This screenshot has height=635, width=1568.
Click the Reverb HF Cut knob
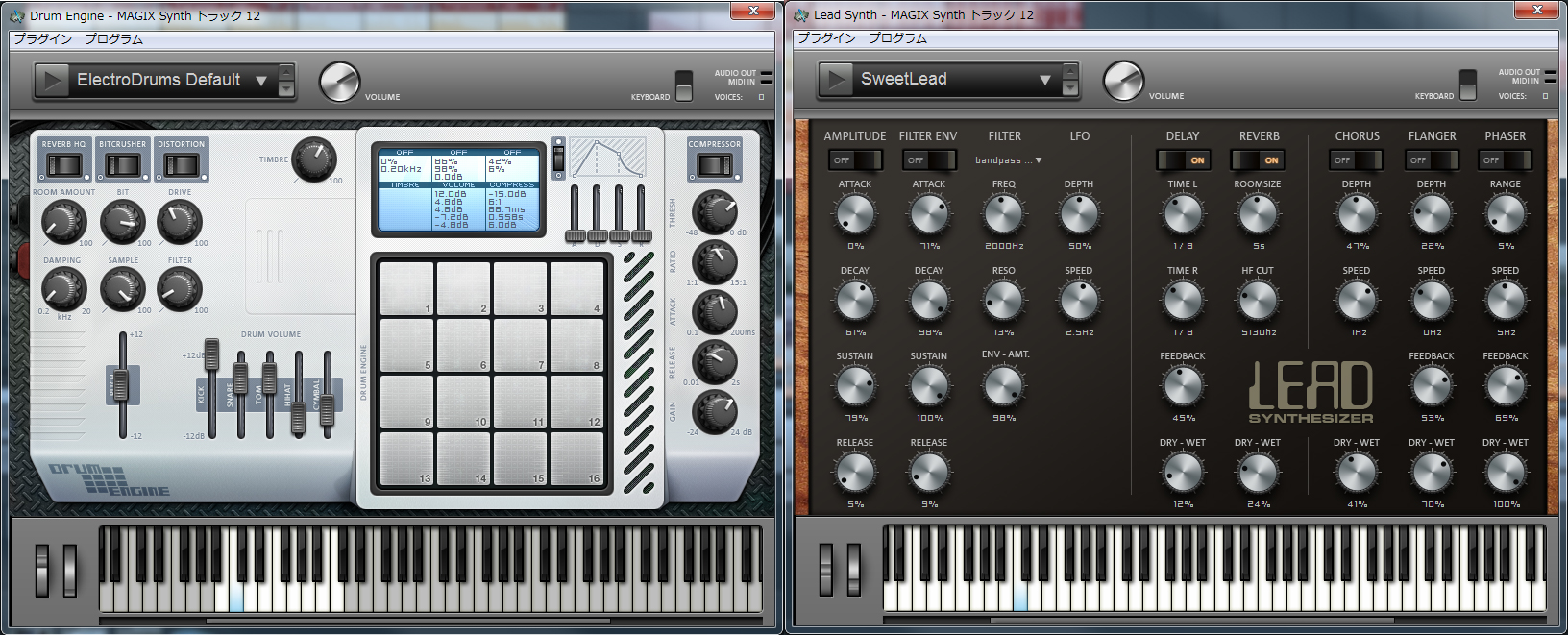(x=1258, y=301)
